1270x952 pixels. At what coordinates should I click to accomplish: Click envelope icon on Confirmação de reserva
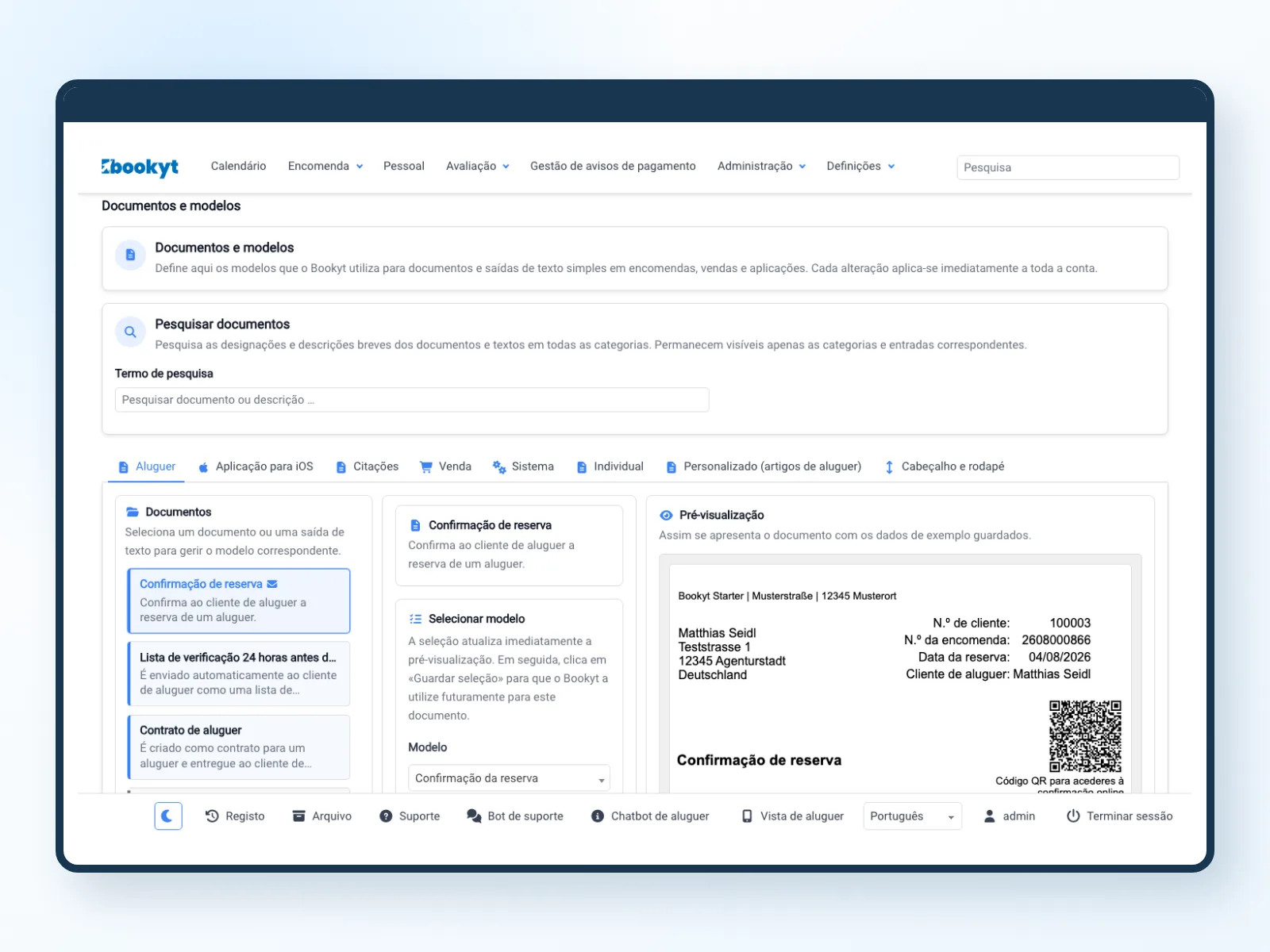[x=272, y=584]
